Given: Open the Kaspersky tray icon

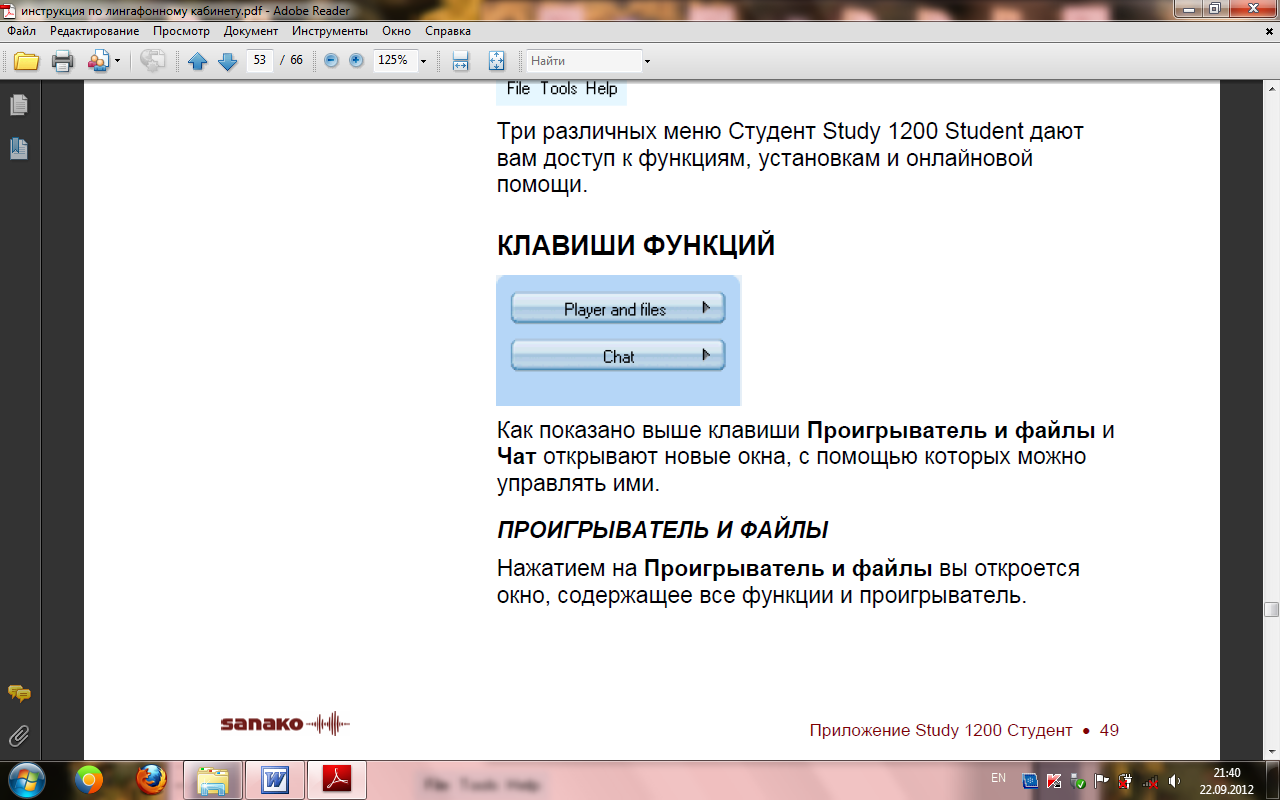Looking at the screenshot, I should pos(1054,781).
